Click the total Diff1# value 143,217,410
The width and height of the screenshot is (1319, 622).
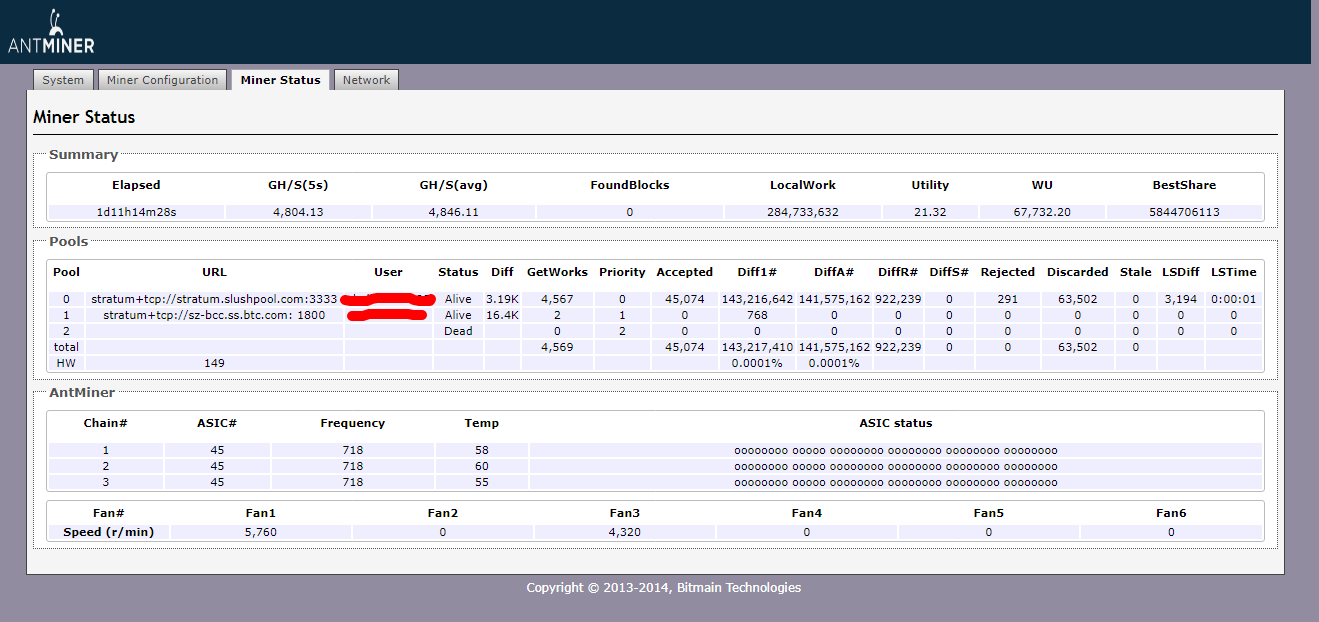coord(757,347)
